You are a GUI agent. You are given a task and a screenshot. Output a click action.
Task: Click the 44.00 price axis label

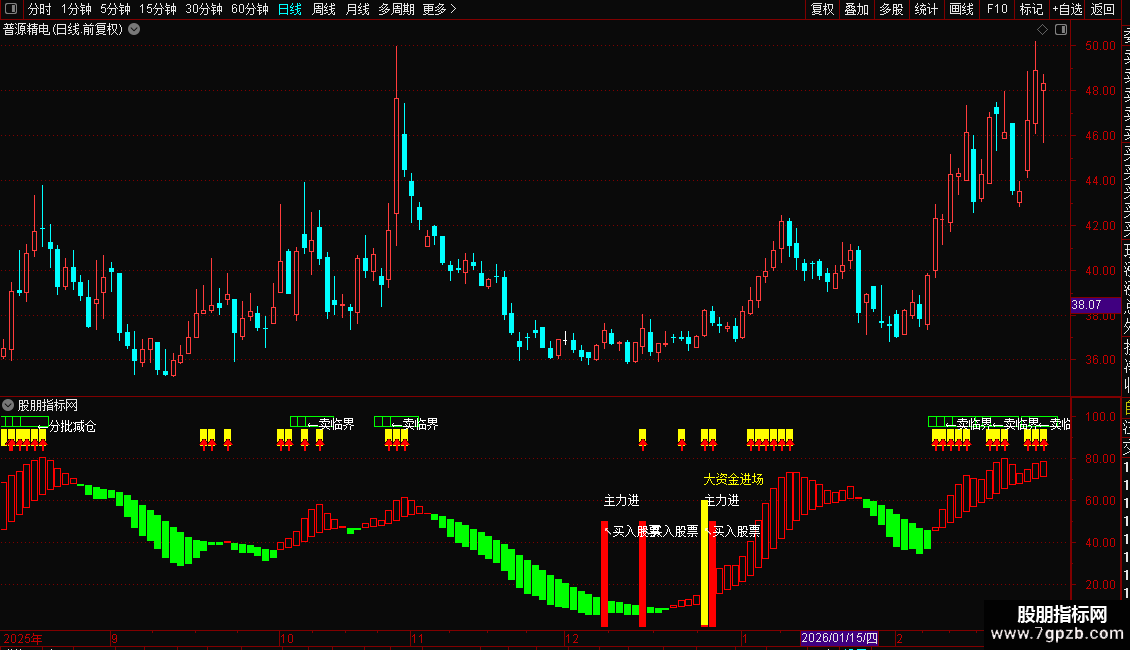tap(1100, 181)
